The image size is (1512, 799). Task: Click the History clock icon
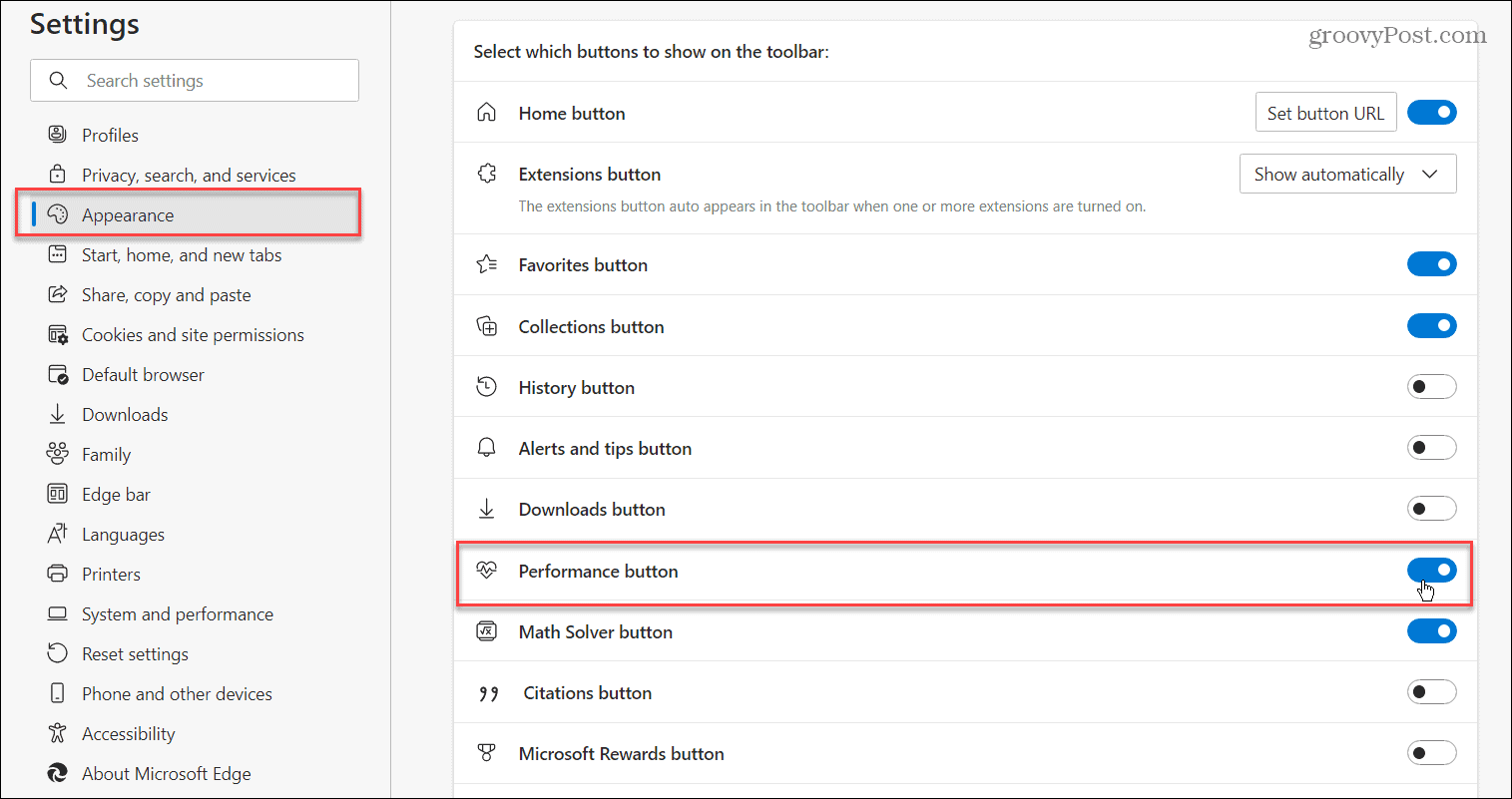[x=486, y=386]
